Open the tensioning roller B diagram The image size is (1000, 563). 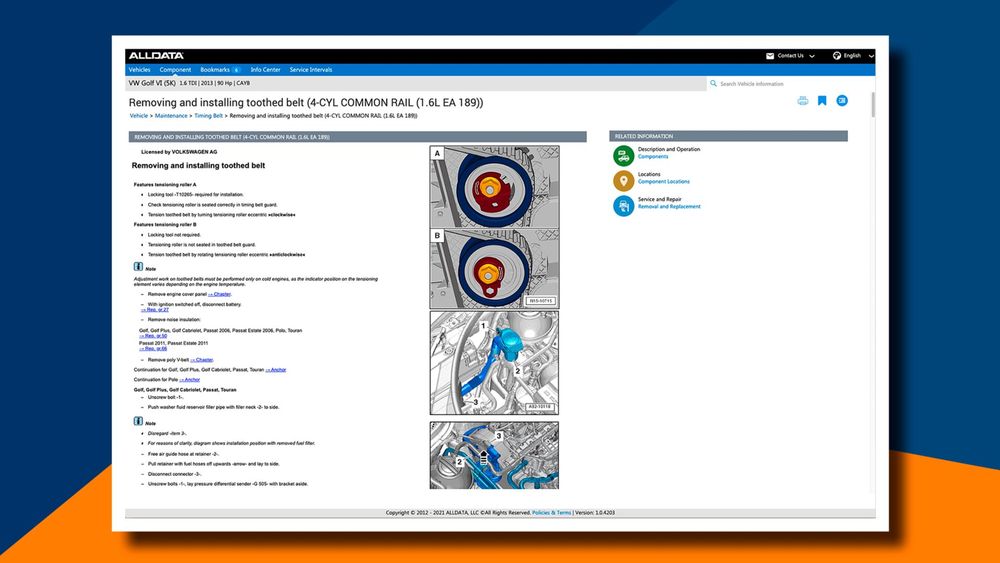494,268
